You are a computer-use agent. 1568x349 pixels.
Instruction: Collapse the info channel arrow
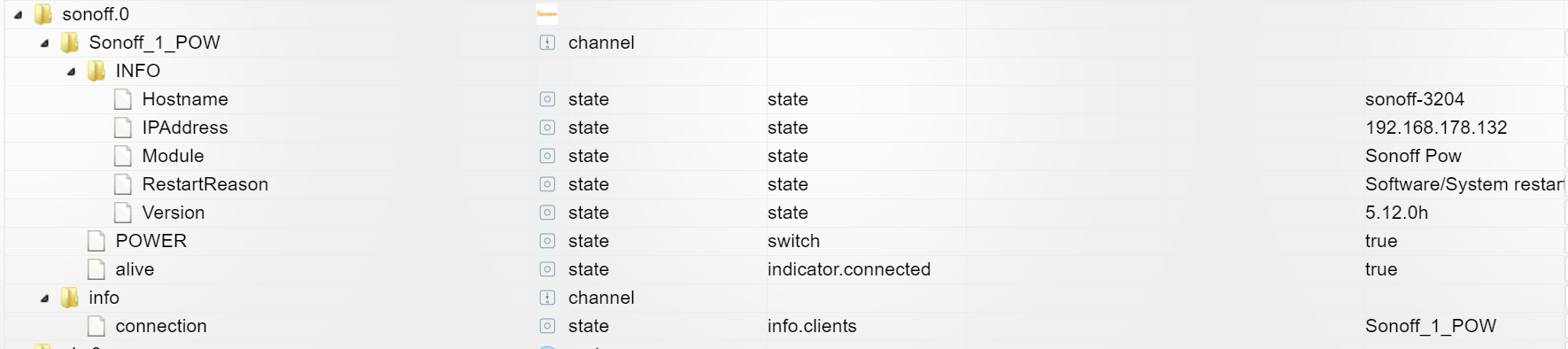pos(44,299)
